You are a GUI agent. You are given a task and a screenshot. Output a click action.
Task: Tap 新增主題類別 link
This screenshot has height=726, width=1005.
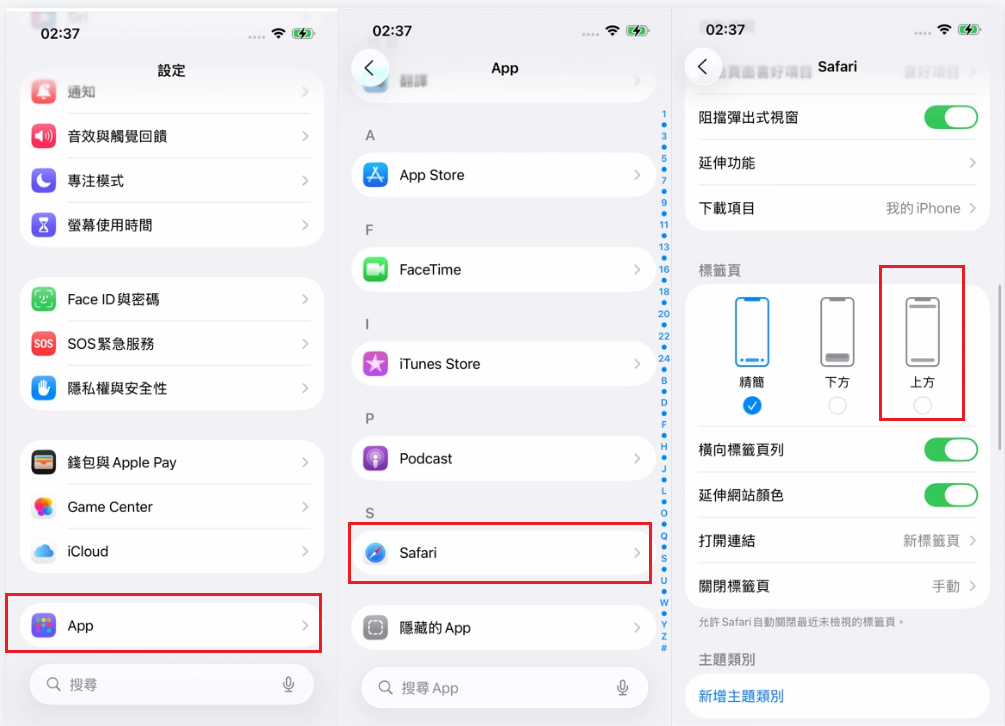tap(740, 697)
